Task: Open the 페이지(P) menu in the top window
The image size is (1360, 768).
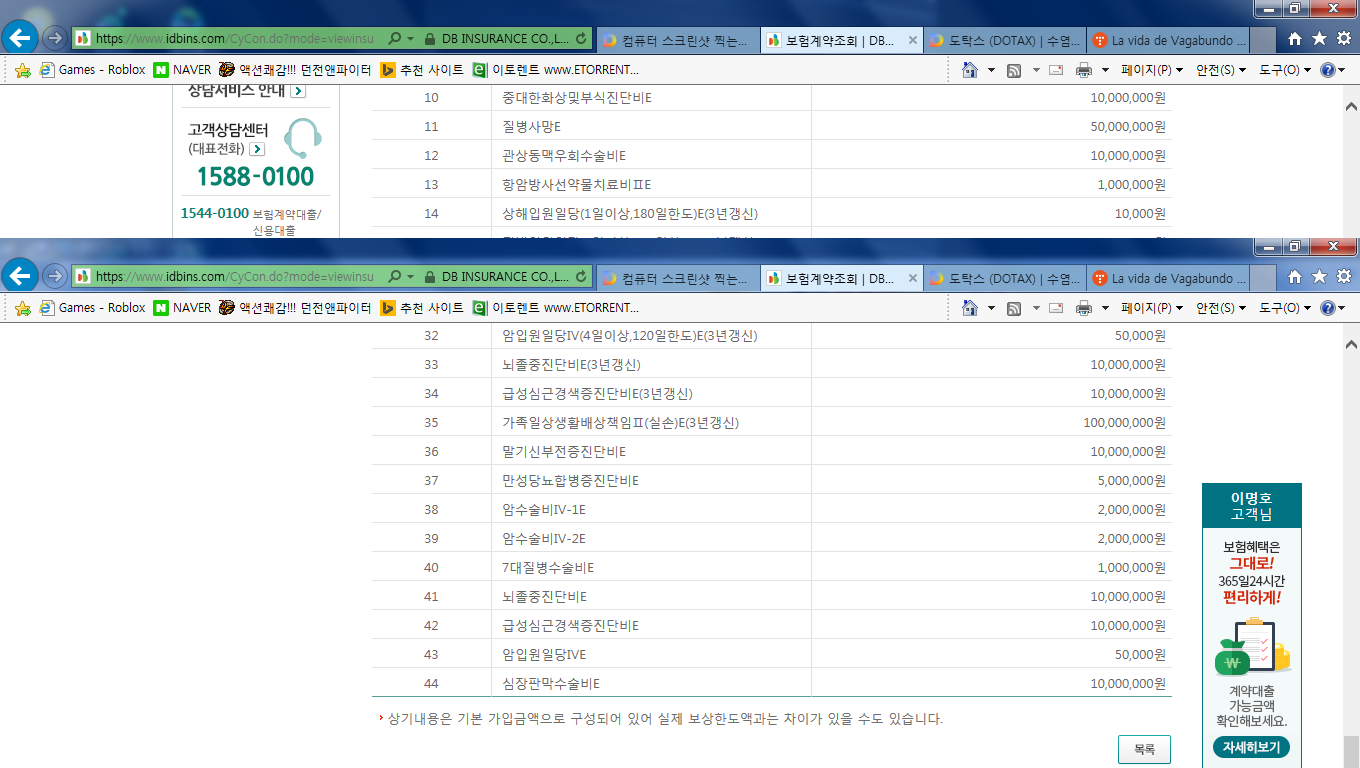Action: pyautogui.click(x=1152, y=70)
